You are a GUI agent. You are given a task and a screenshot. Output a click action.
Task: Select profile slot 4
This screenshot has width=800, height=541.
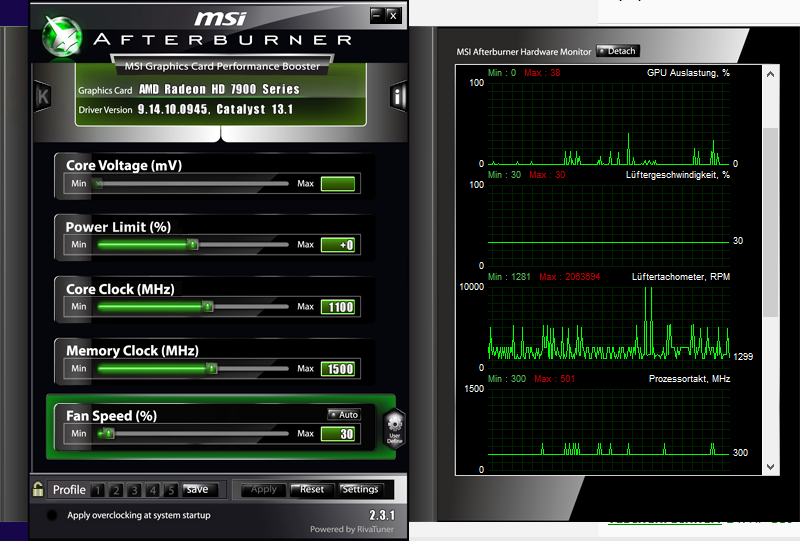tap(153, 490)
